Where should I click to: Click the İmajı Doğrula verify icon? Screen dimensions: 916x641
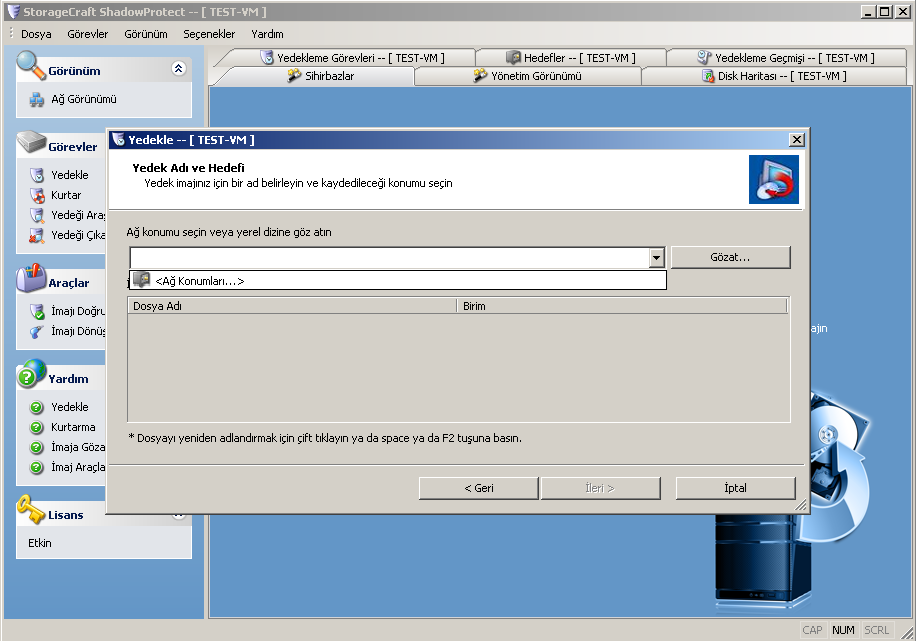tap(37, 311)
